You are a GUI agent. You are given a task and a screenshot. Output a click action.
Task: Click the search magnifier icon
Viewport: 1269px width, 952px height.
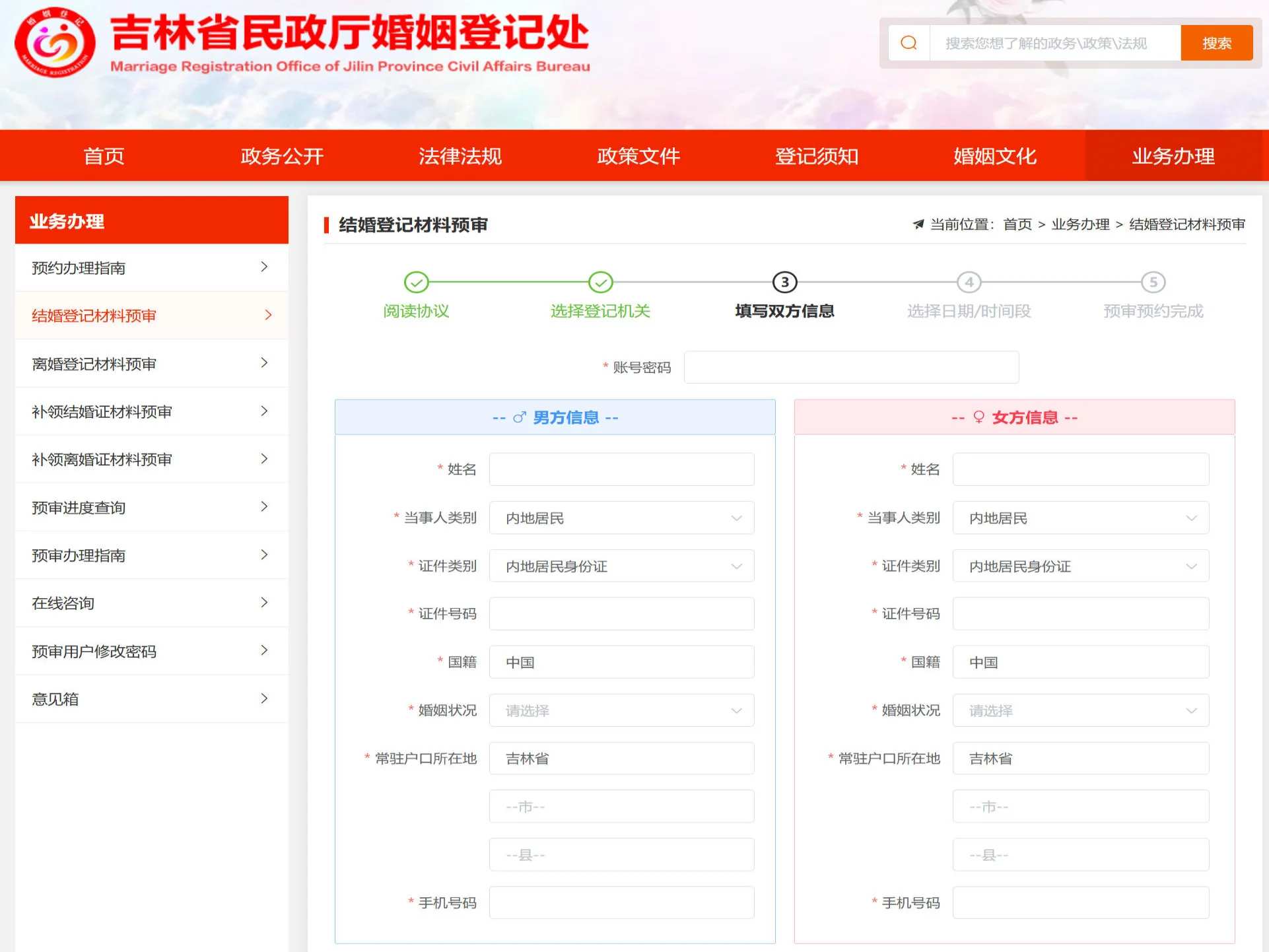click(x=909, y=43)
